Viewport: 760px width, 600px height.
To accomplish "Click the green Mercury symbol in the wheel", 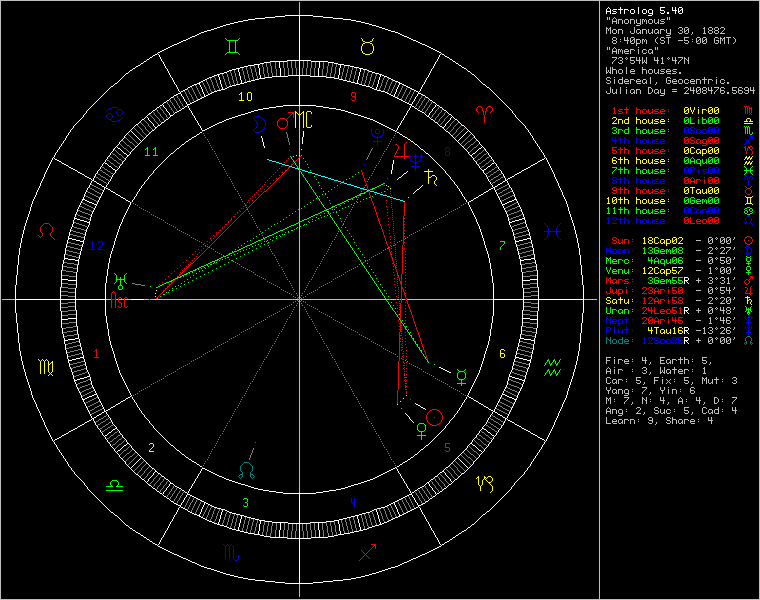I will (462, 377).
